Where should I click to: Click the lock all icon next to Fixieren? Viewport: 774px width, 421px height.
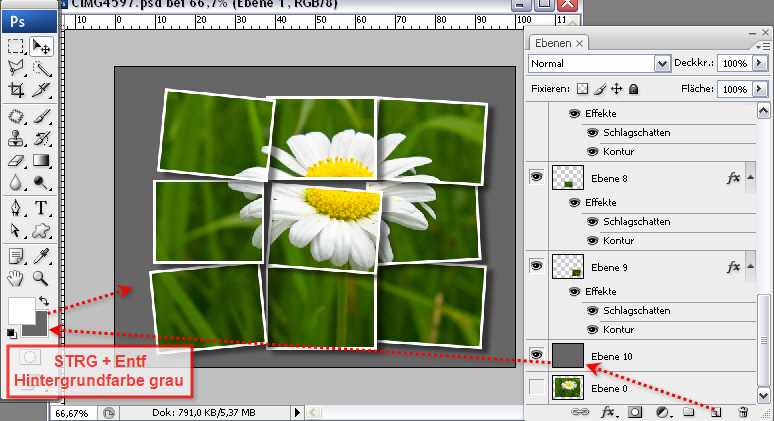click(634, 89)
